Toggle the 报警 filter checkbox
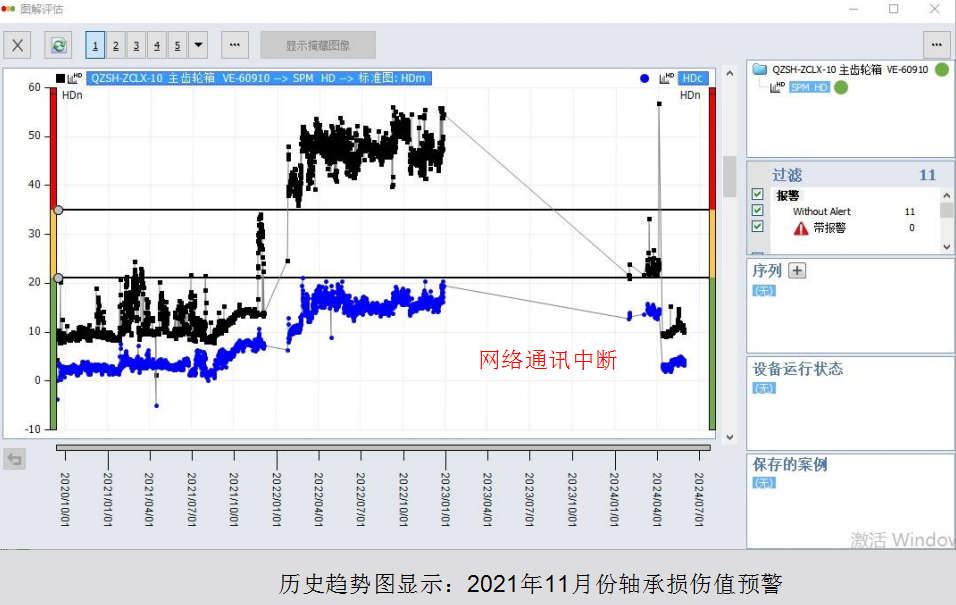The height and width of the screenshot is (605, 956). tap(758, 195)
